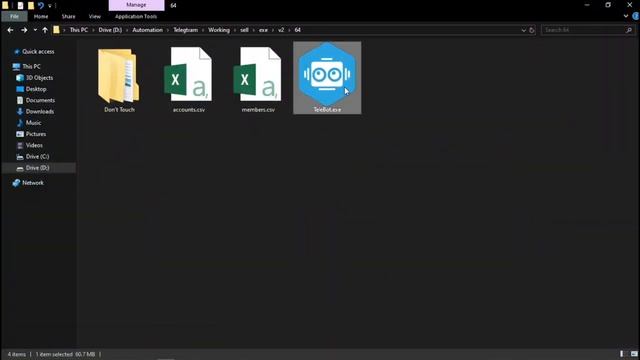Expand the ribbon with the chevron
This screenshot has height=360, width=640.
626,16
